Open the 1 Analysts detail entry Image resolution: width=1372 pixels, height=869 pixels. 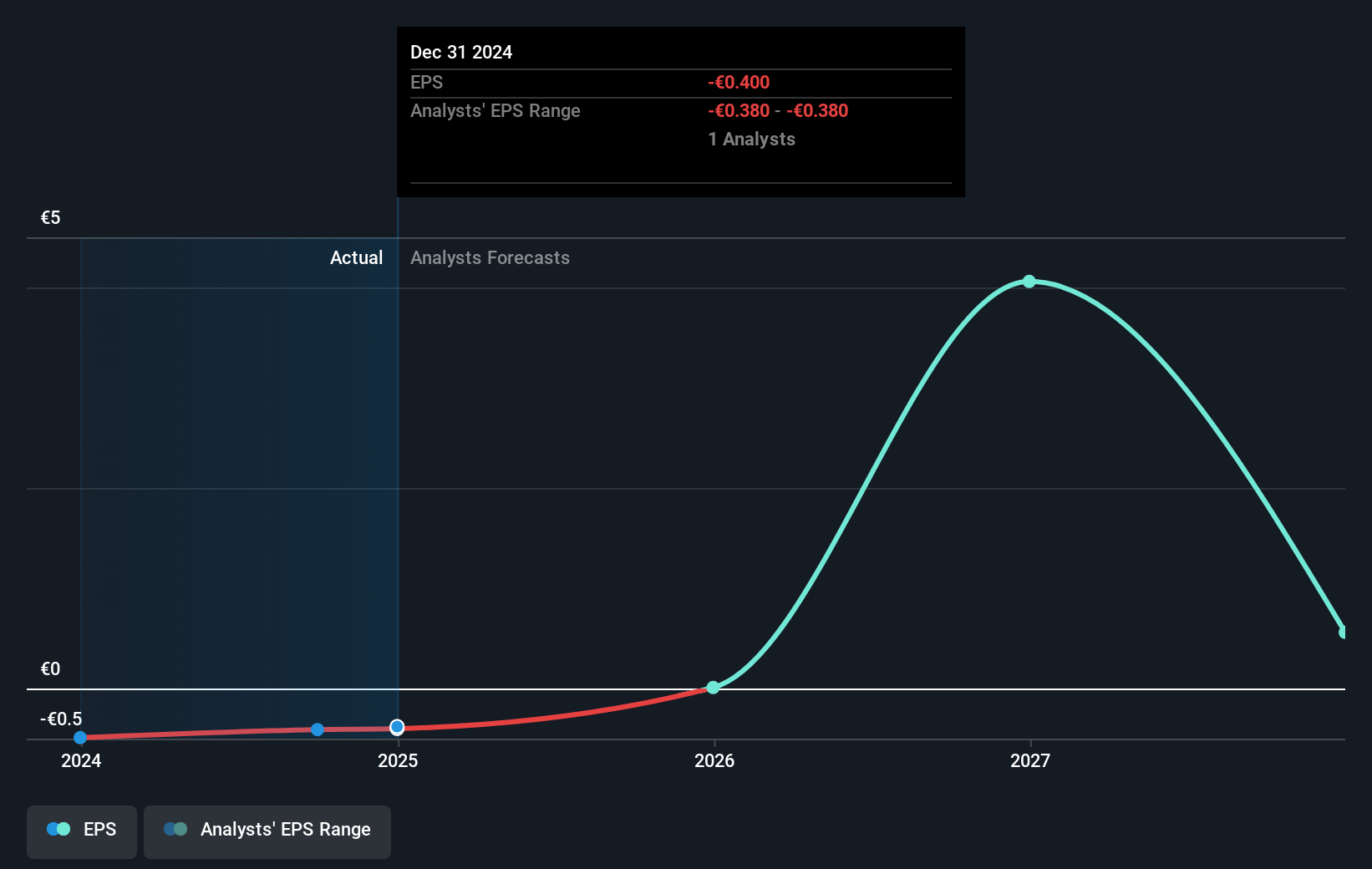[x=750, y=140]
